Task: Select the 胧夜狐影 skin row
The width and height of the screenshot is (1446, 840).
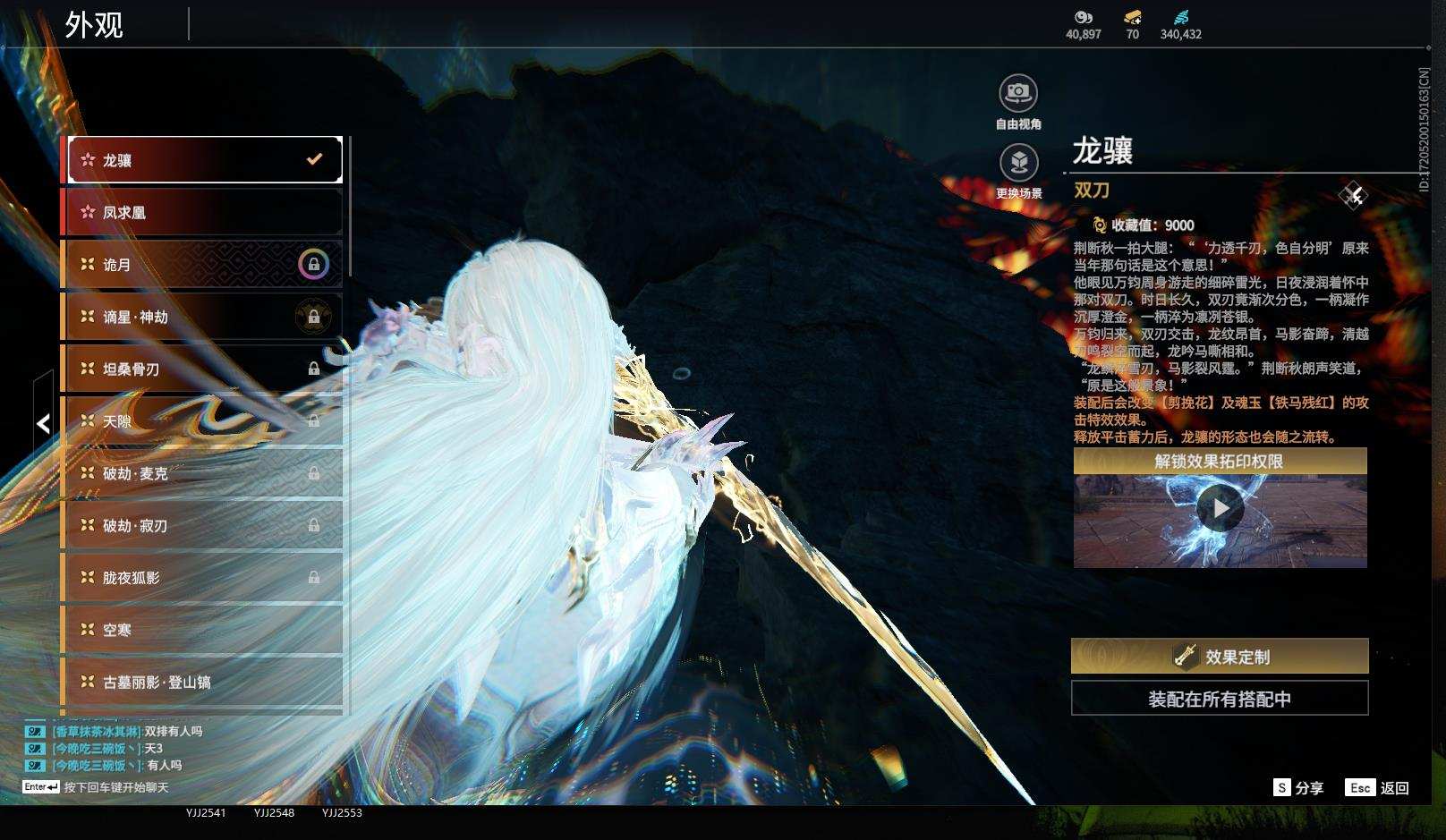Action: [201, 578]
